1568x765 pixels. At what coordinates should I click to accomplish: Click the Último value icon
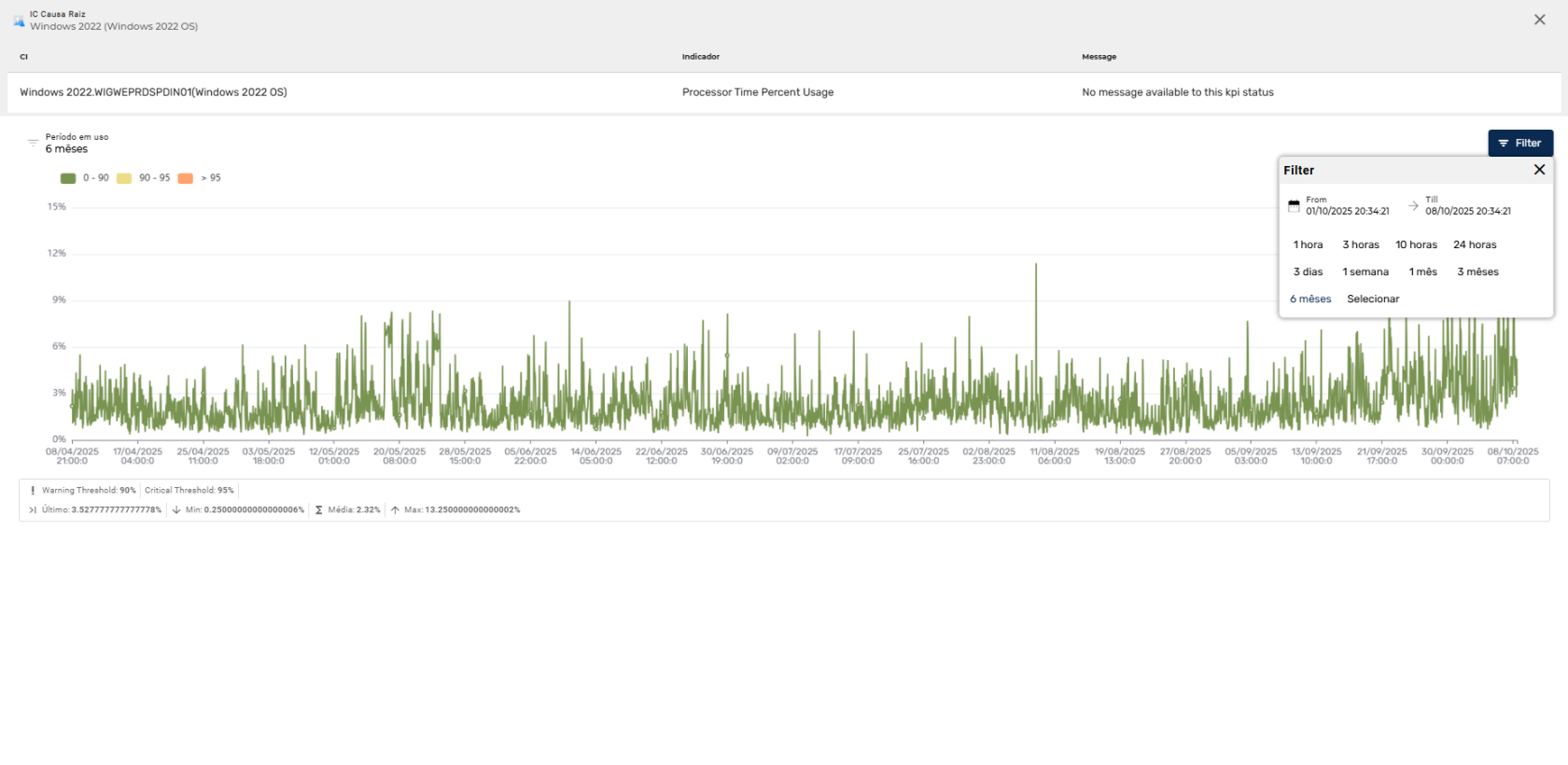[33, 510]
